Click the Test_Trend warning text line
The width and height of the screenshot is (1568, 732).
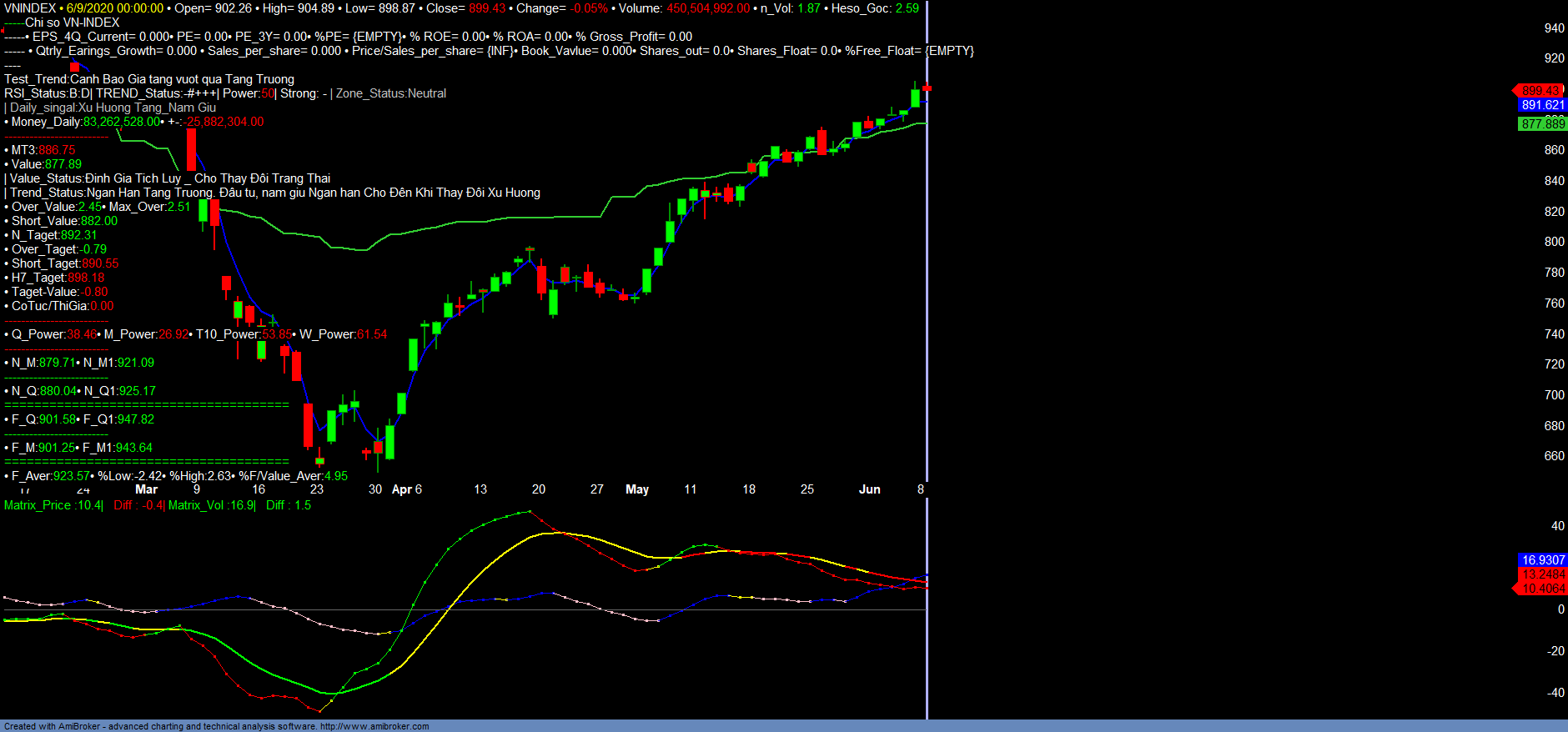tap(149, 79)
